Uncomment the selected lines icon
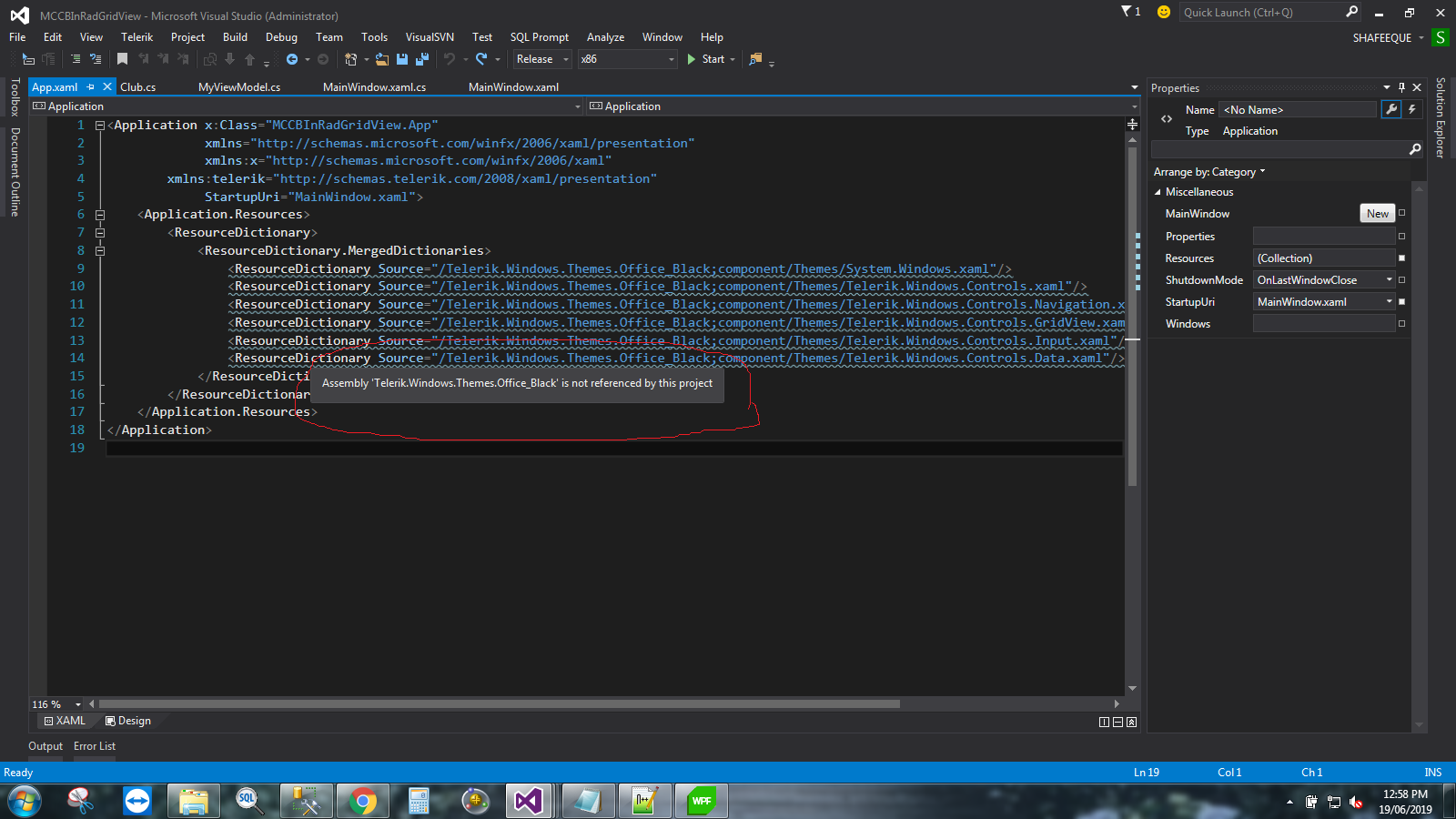The image size is (1456, 819). pos(96,59)
